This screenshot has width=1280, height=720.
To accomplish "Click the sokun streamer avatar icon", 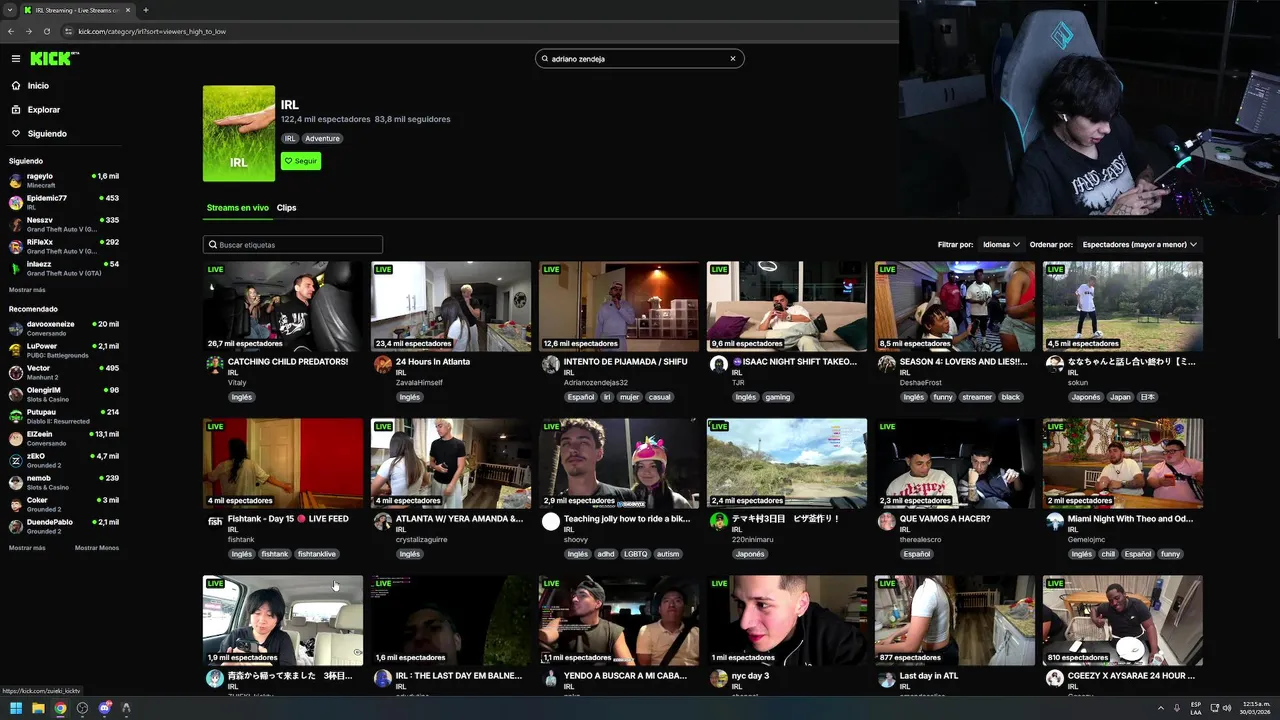I will pos(1054,364).
